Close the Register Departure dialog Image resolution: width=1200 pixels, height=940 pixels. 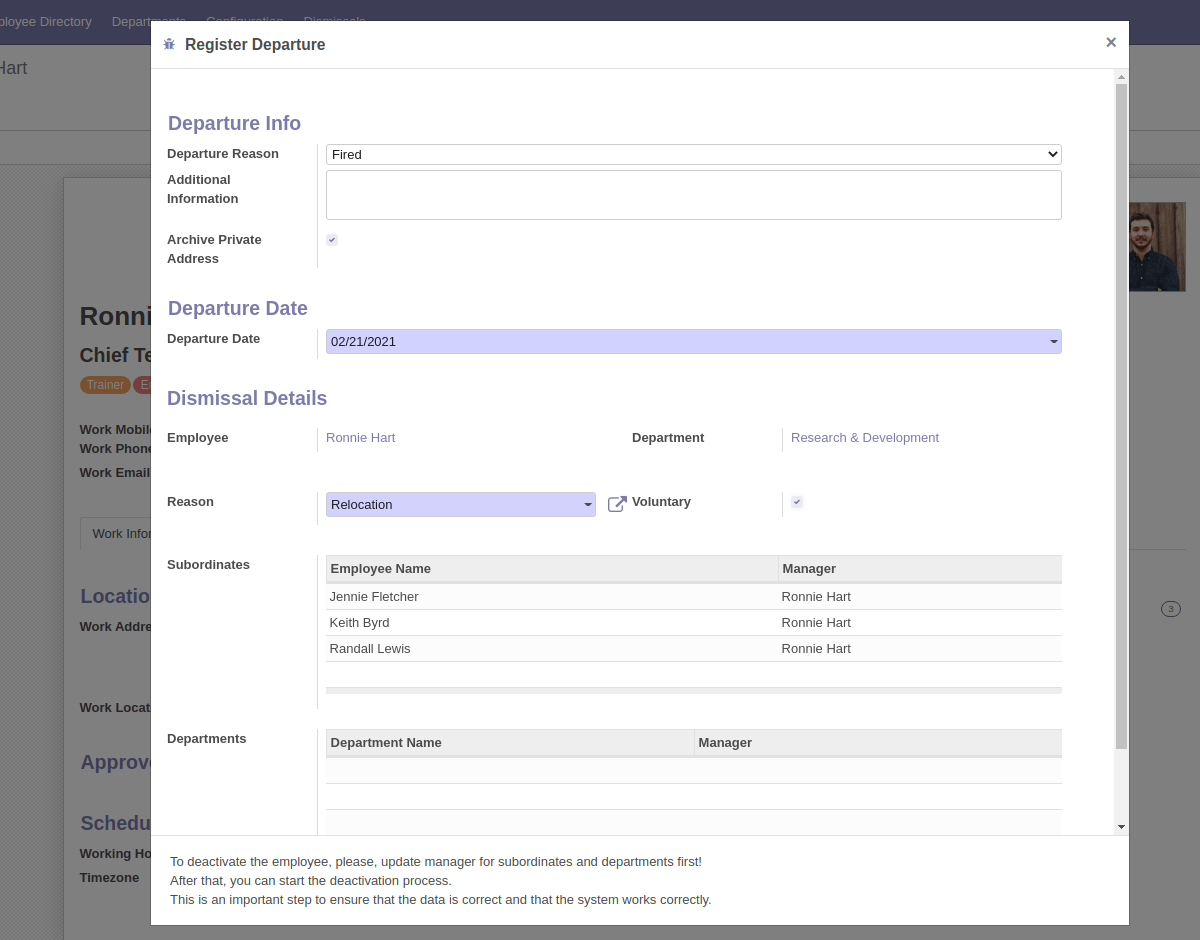[x=1110, y=42]
